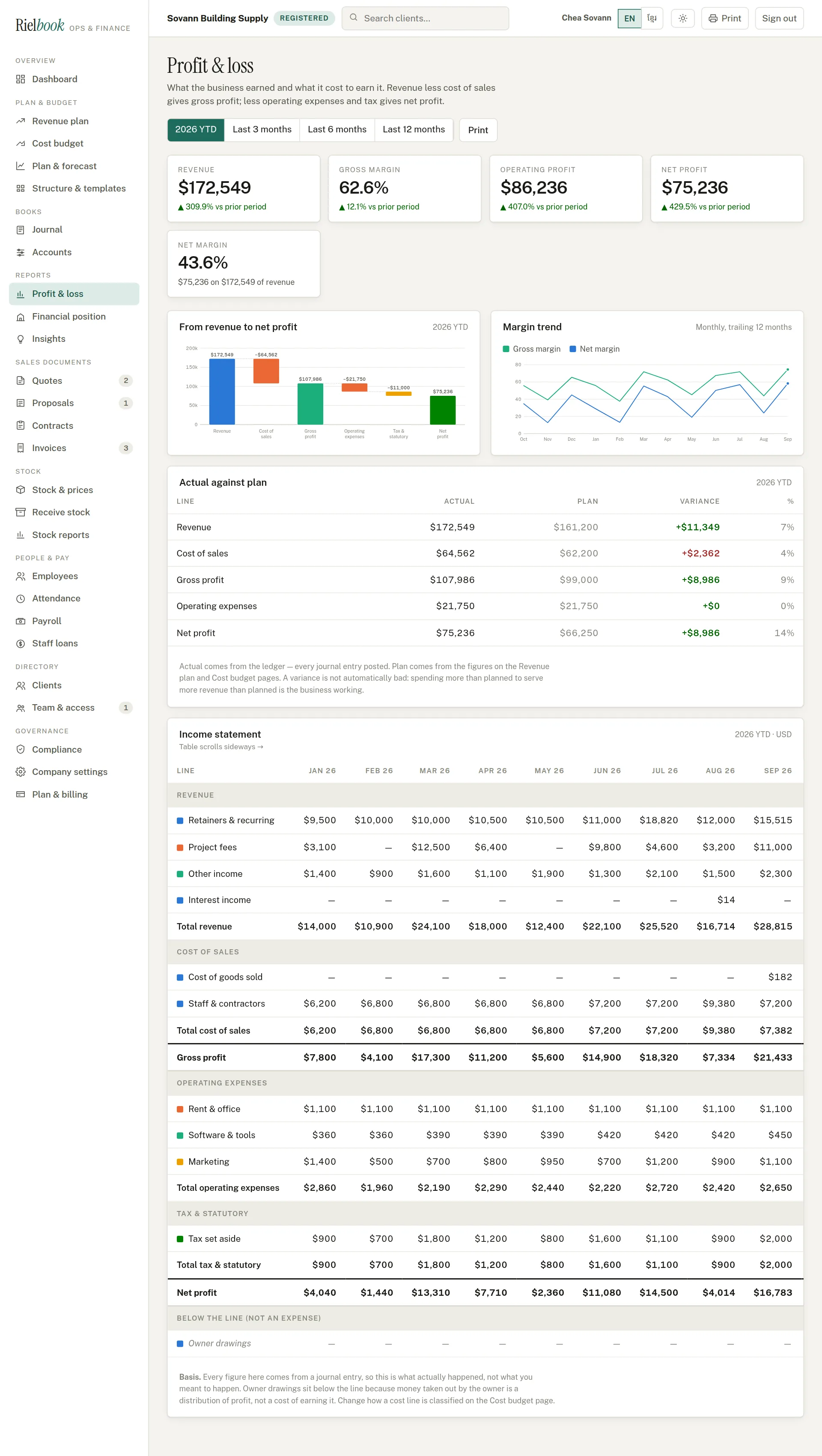Image resolution: width=822 pixels, height=1456 pixels.
Task: Click the Net profit KPI card
Action: click(727, 189)
